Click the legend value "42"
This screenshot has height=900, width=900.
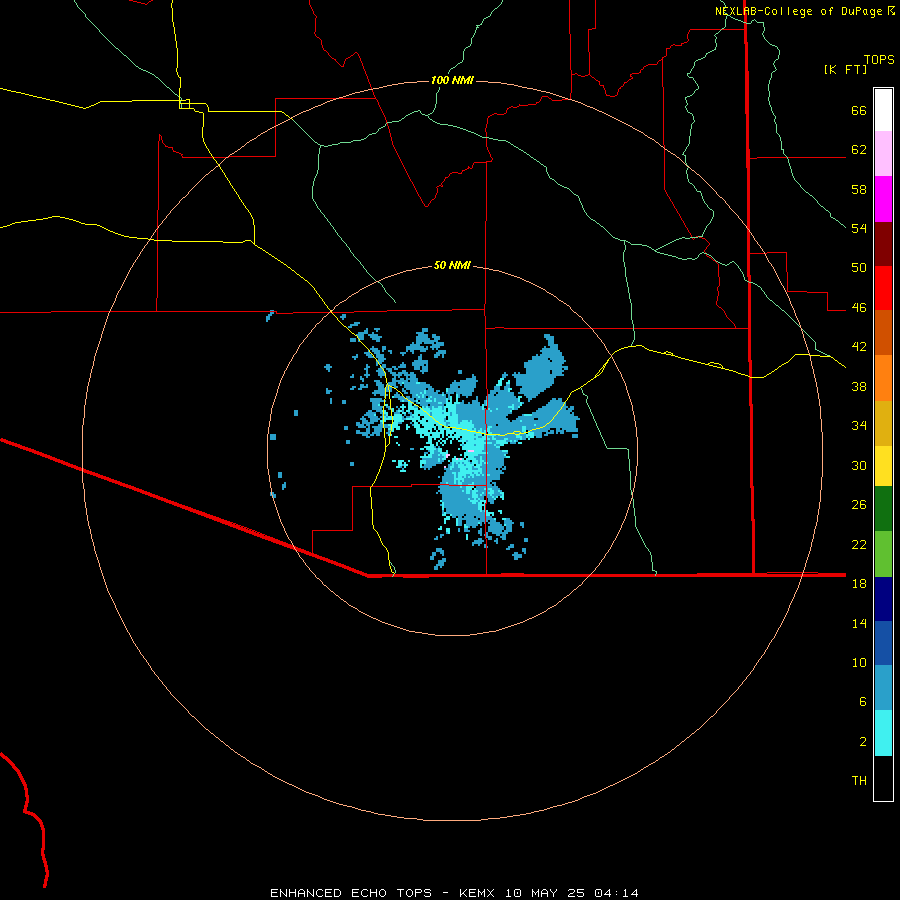tap(859, 347)
